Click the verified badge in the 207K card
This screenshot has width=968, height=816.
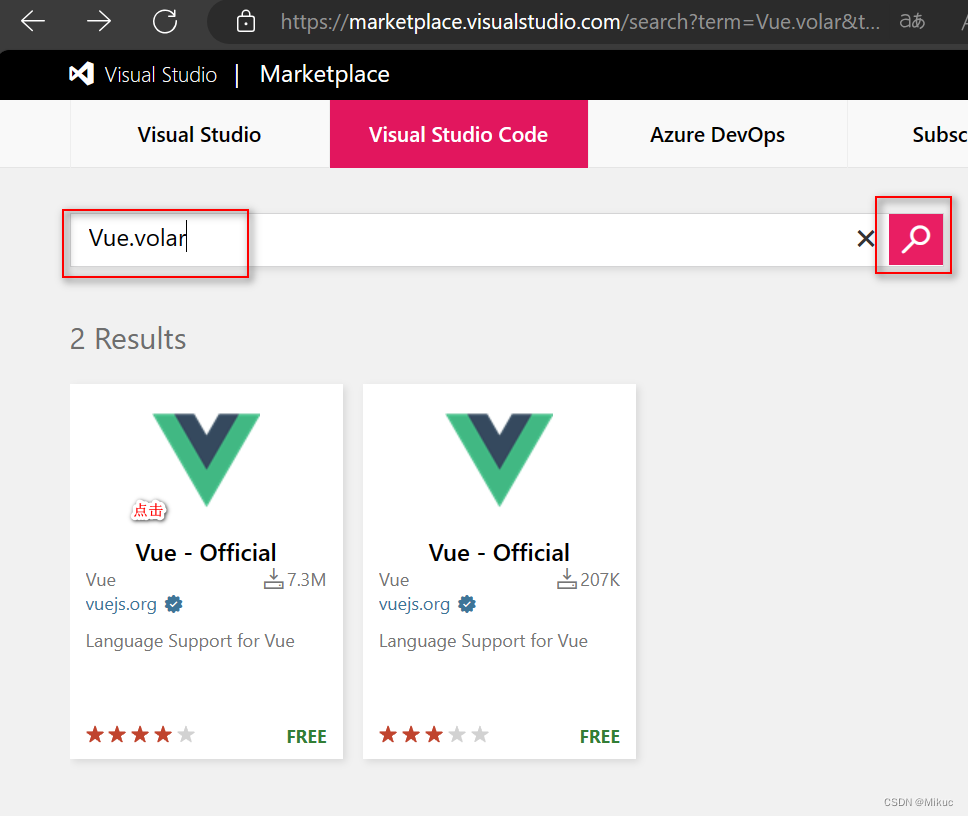pos(467,604)
